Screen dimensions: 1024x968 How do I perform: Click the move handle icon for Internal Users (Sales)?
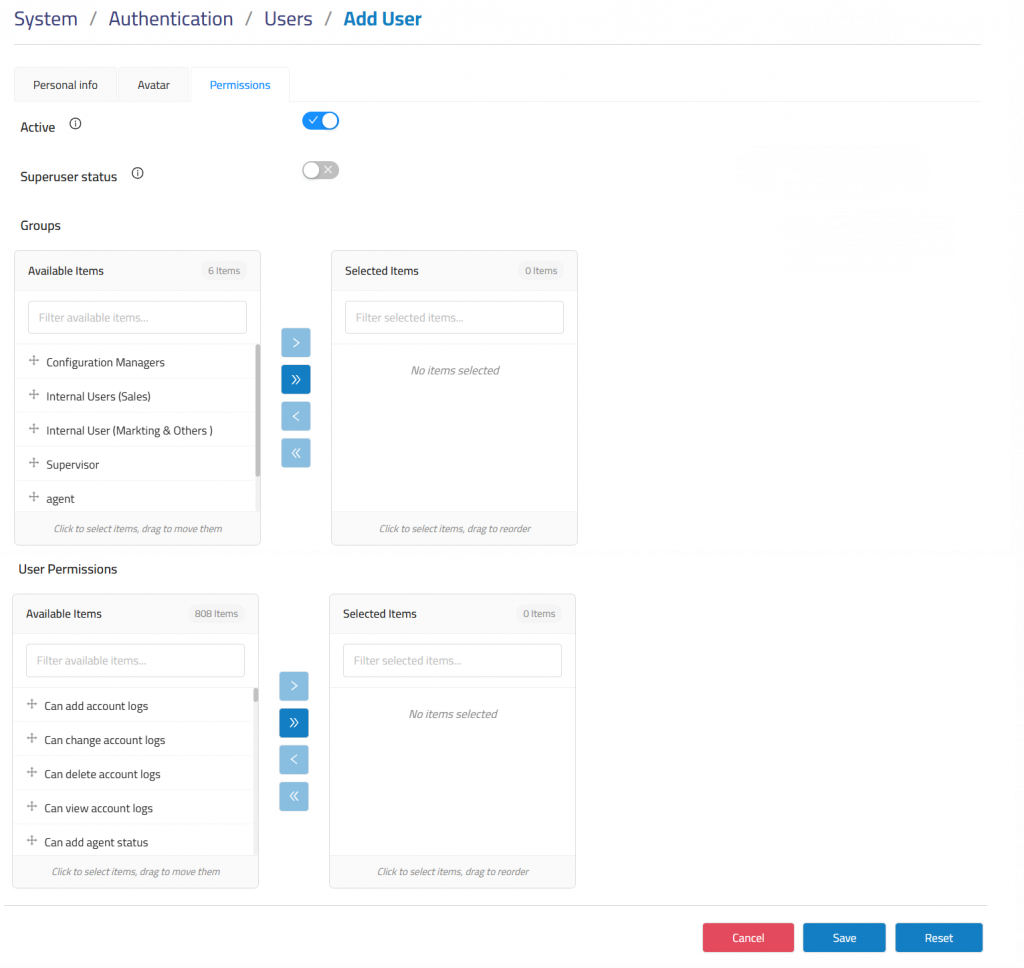(34, 395)
